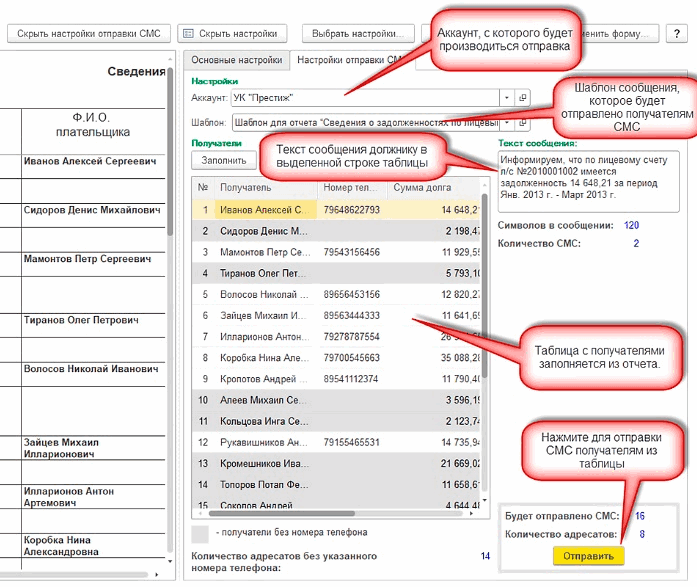Open help with the '?' button
This screenshot has width=697, height=587.
coord(677,33)
